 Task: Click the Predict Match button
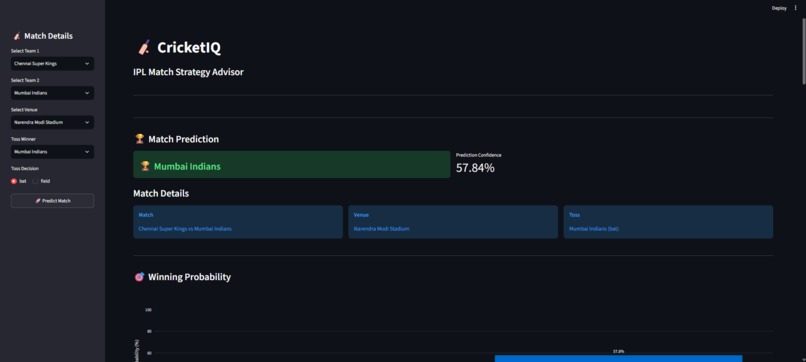click(52, 201)
